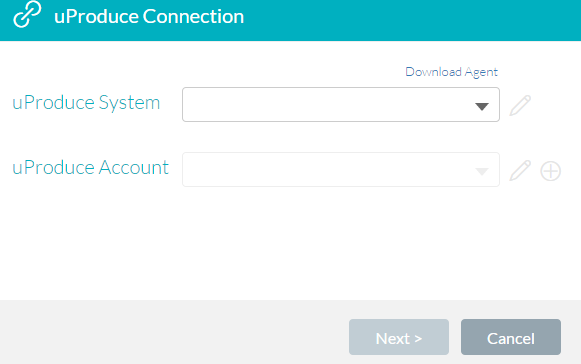The image size is (581, 364).
Task: Click the uProduce System label
Action: [x=86, y=103]
